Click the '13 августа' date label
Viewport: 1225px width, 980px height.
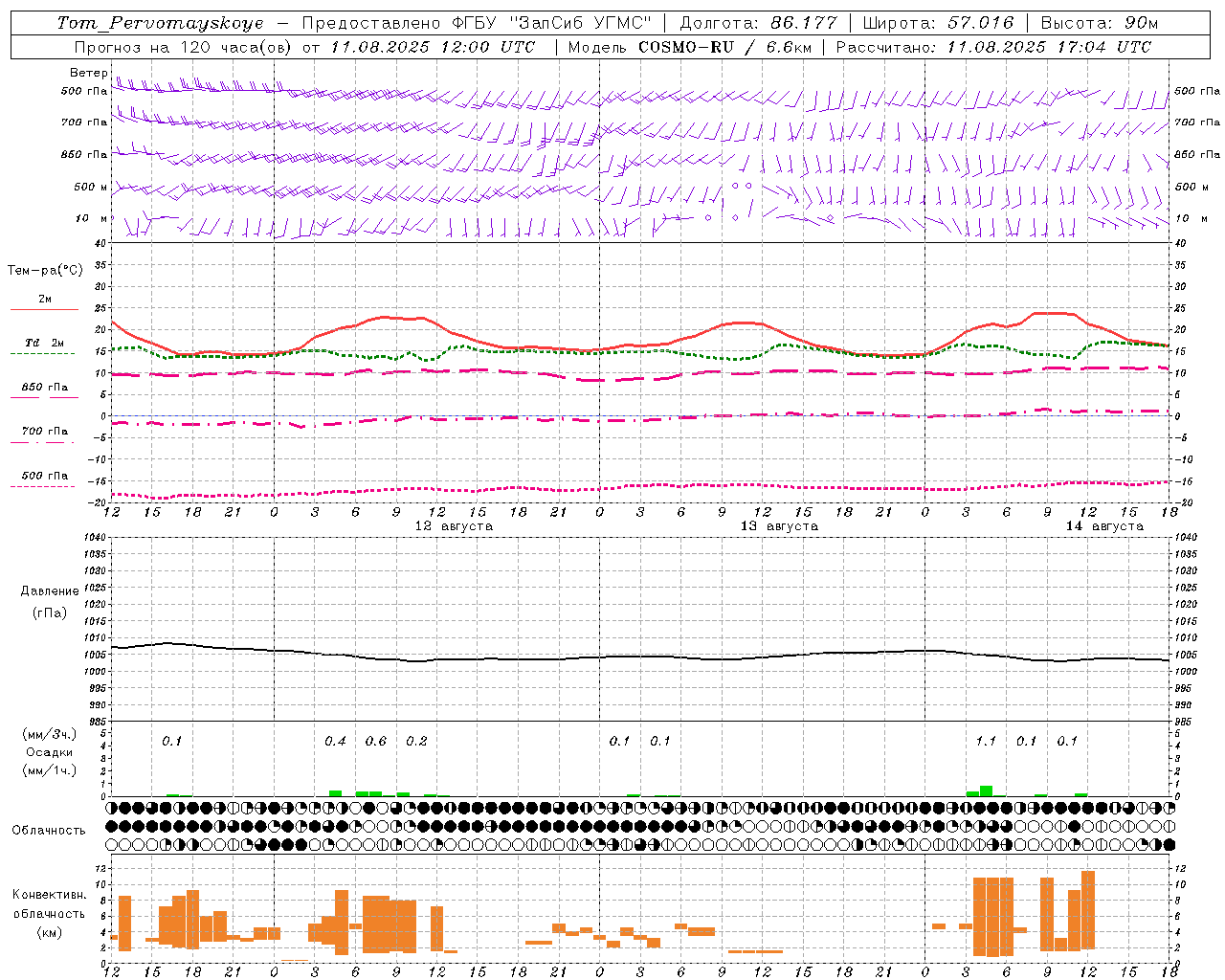(x=779, y=526)
